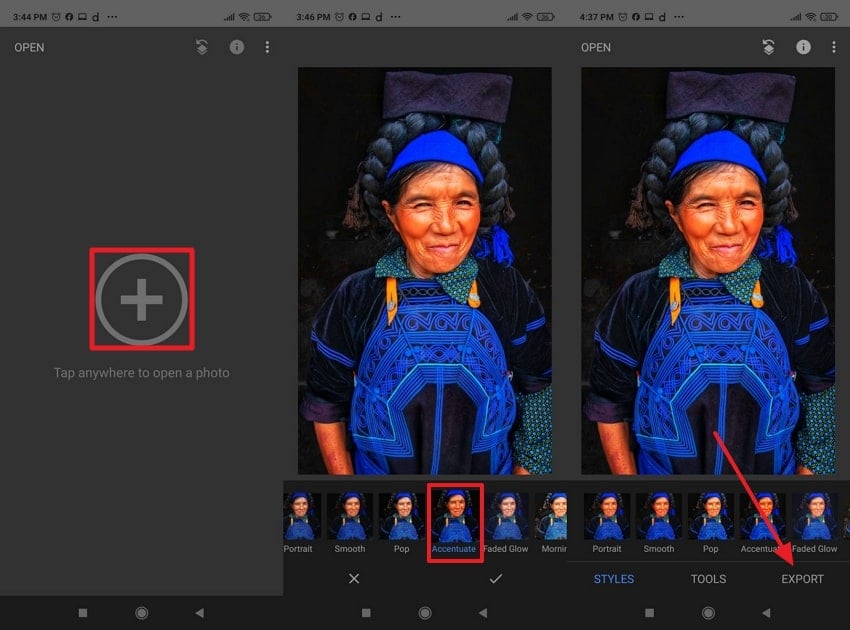850x630 pixels.
Task: Tap the signal bars icon in right status bar
Action: tap(795, 17)
